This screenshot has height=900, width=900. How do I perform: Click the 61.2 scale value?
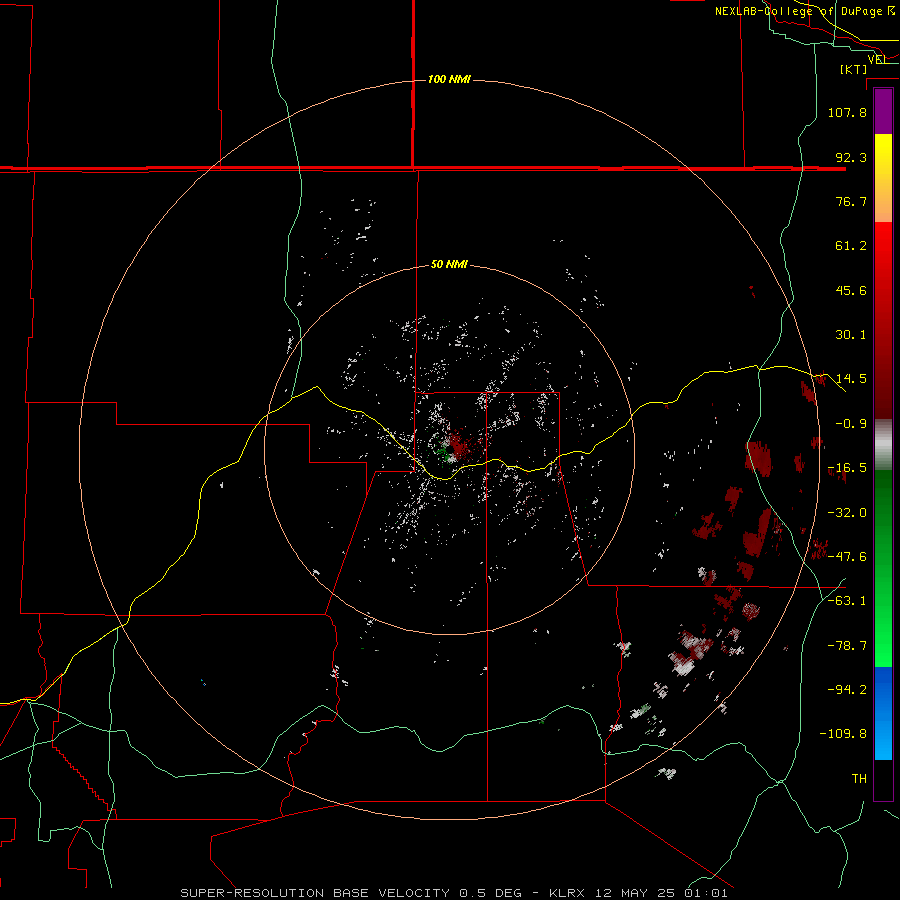pyautogui.click(x=851, y=246)
